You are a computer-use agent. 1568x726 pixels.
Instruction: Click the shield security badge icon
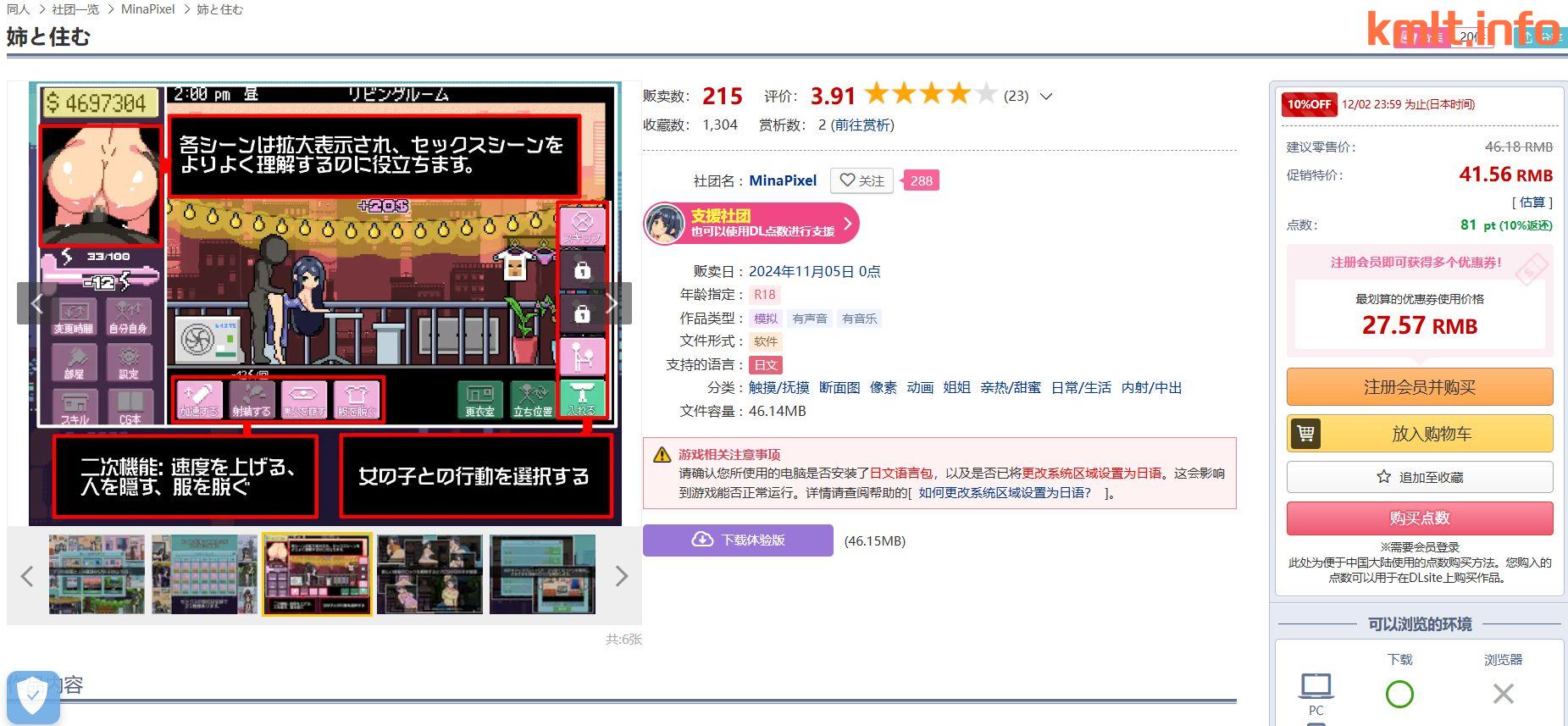33,697
